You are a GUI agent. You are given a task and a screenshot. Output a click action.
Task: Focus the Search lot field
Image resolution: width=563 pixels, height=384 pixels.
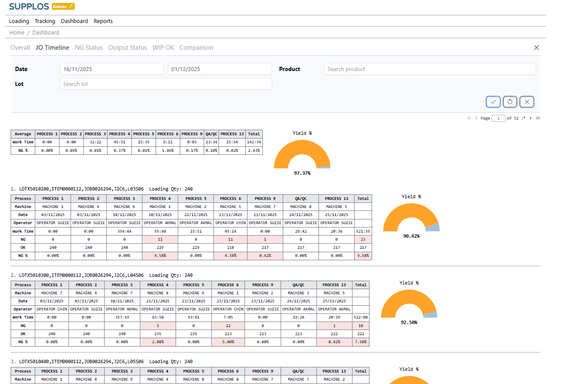(x=166, y=84)
